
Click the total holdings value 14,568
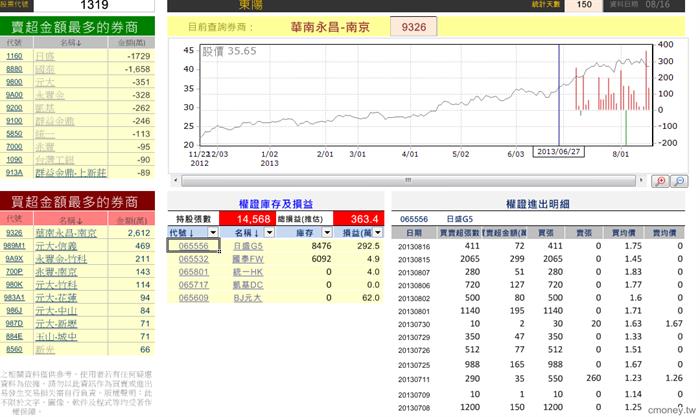pyautogui.click(x=248, y=219)
